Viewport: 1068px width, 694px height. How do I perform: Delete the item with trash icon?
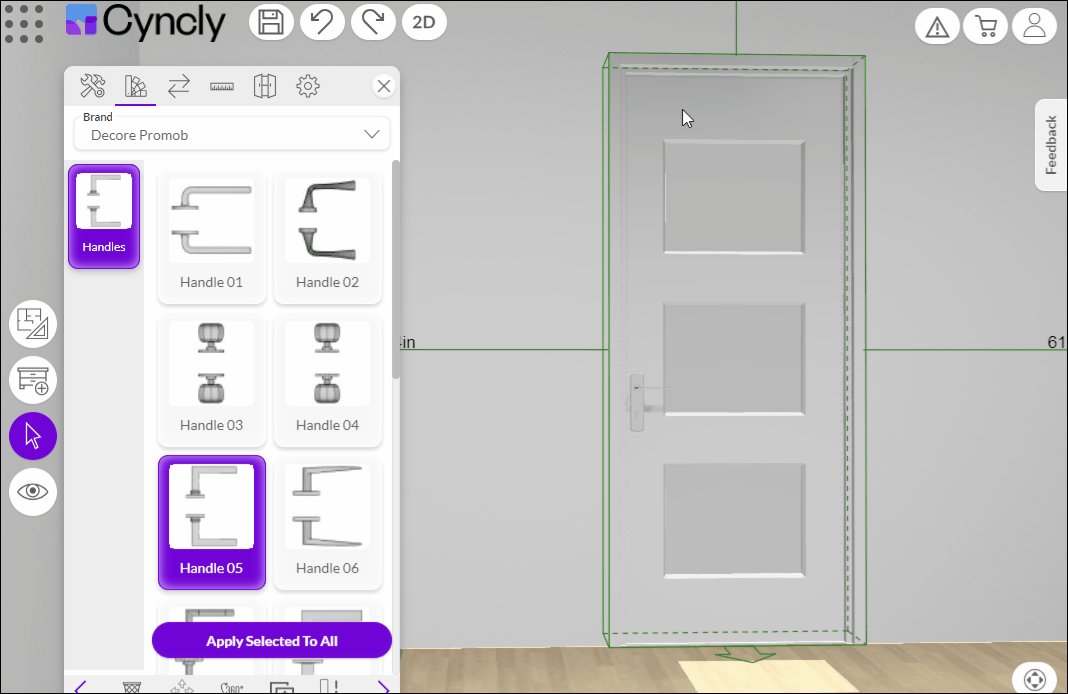click(132, 687)
